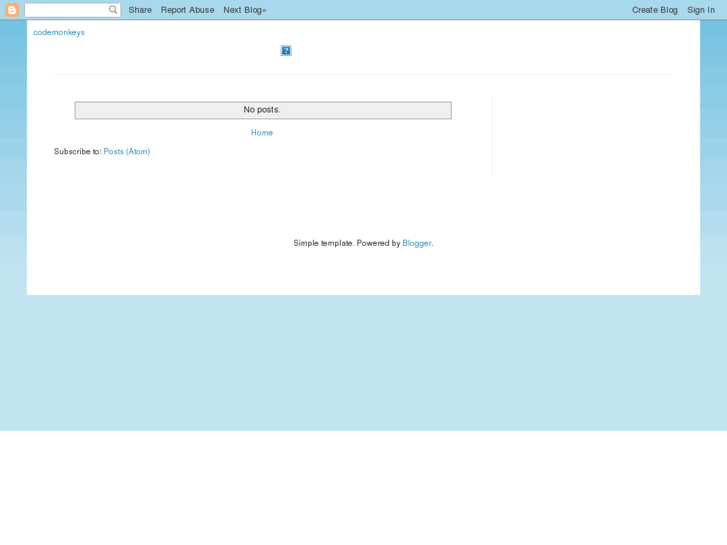Screen dimensions: 727x545
Task: Click the broken image placeholder icon
Action: click(286, 51)
